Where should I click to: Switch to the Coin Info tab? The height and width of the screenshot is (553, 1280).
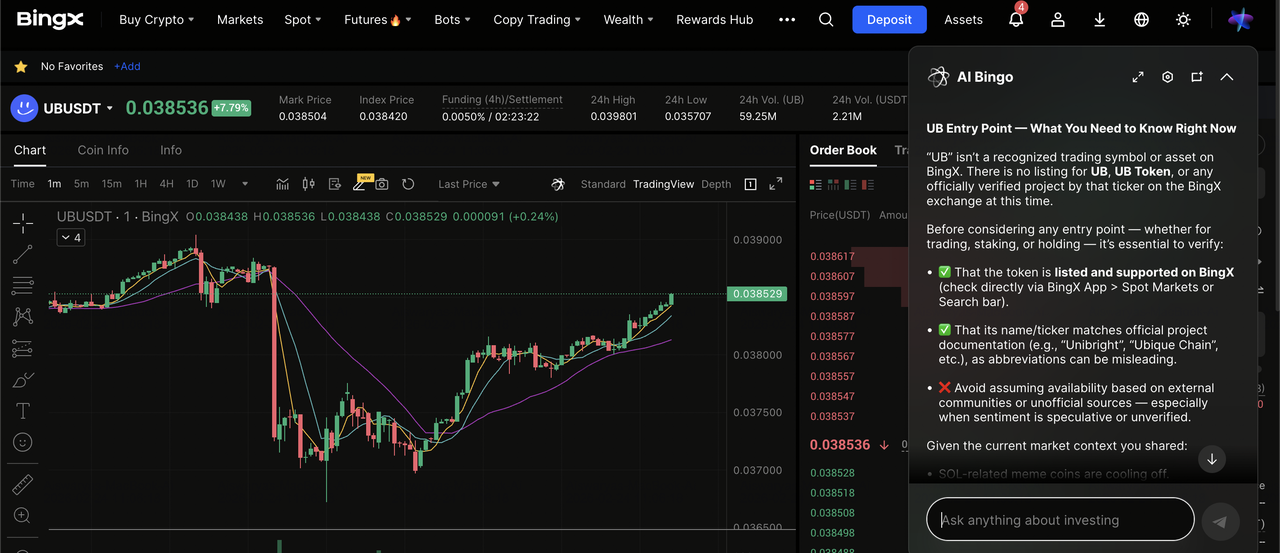(x=103, y=150)
